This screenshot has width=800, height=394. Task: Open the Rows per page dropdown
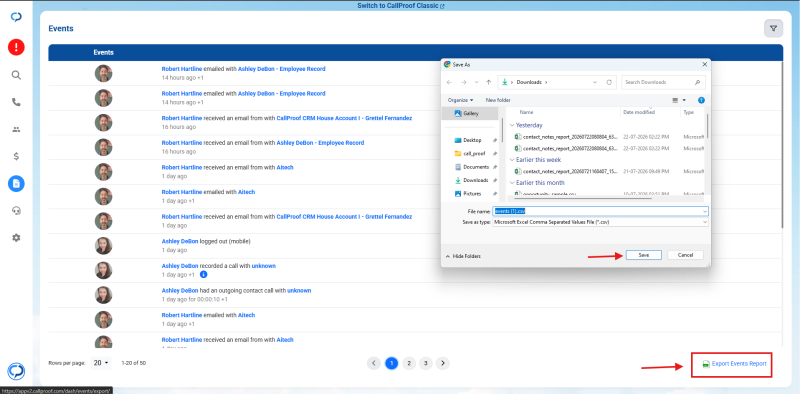pyautogui.click(x=101, y=363)
